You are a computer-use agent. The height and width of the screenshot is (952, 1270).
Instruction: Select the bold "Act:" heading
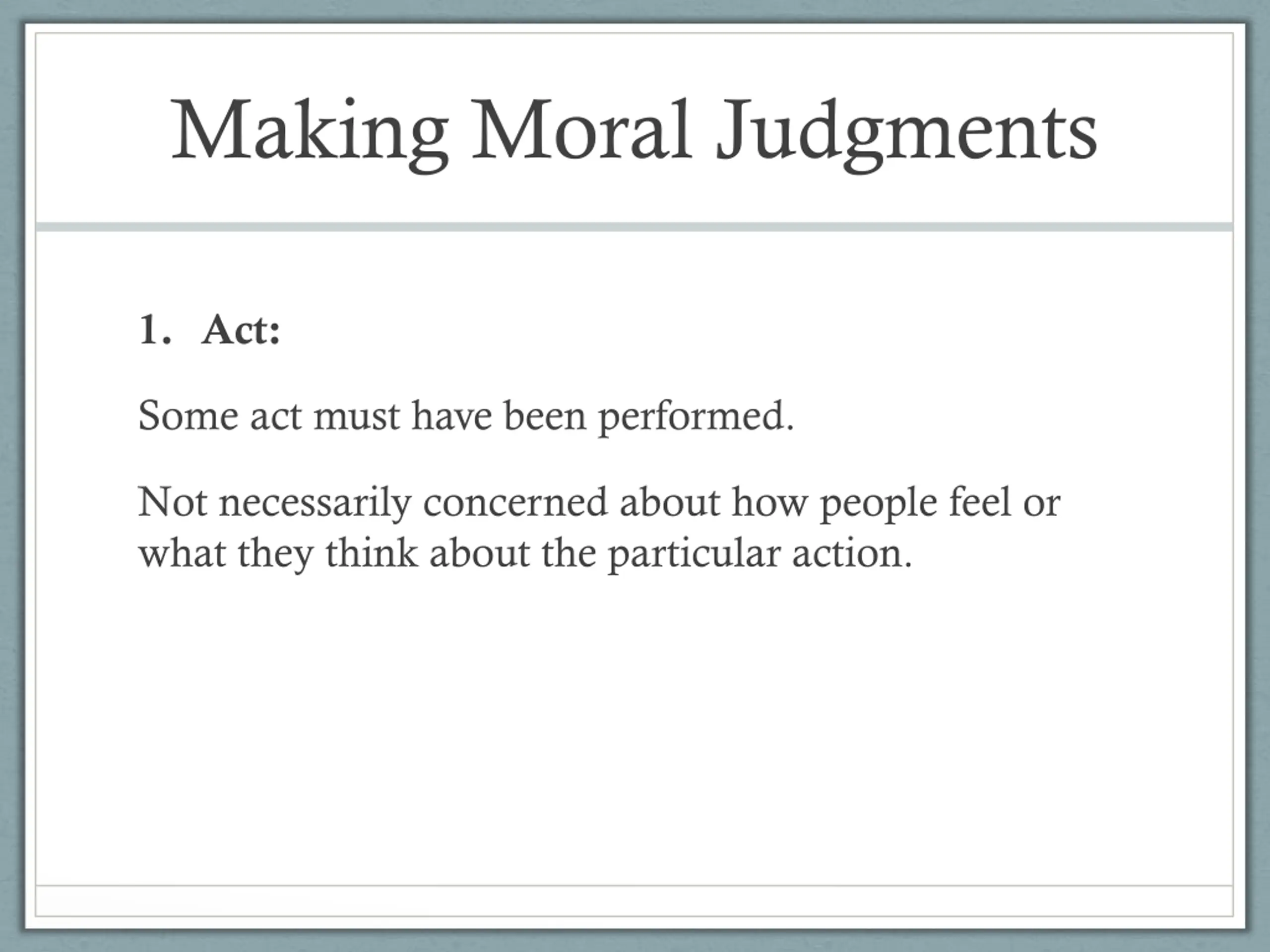[x=241, y=331]
